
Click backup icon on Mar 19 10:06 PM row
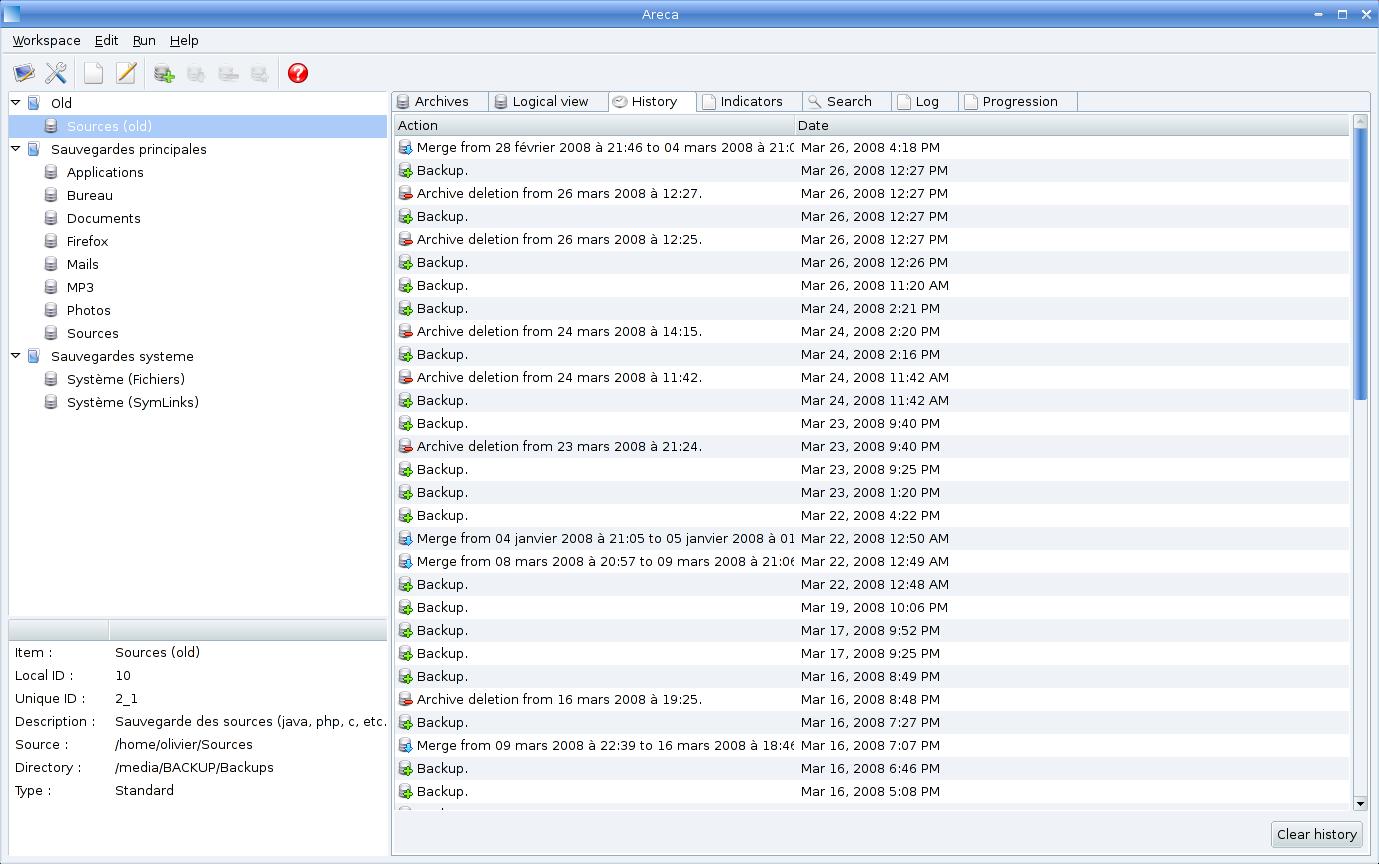(x=406, y=607)
